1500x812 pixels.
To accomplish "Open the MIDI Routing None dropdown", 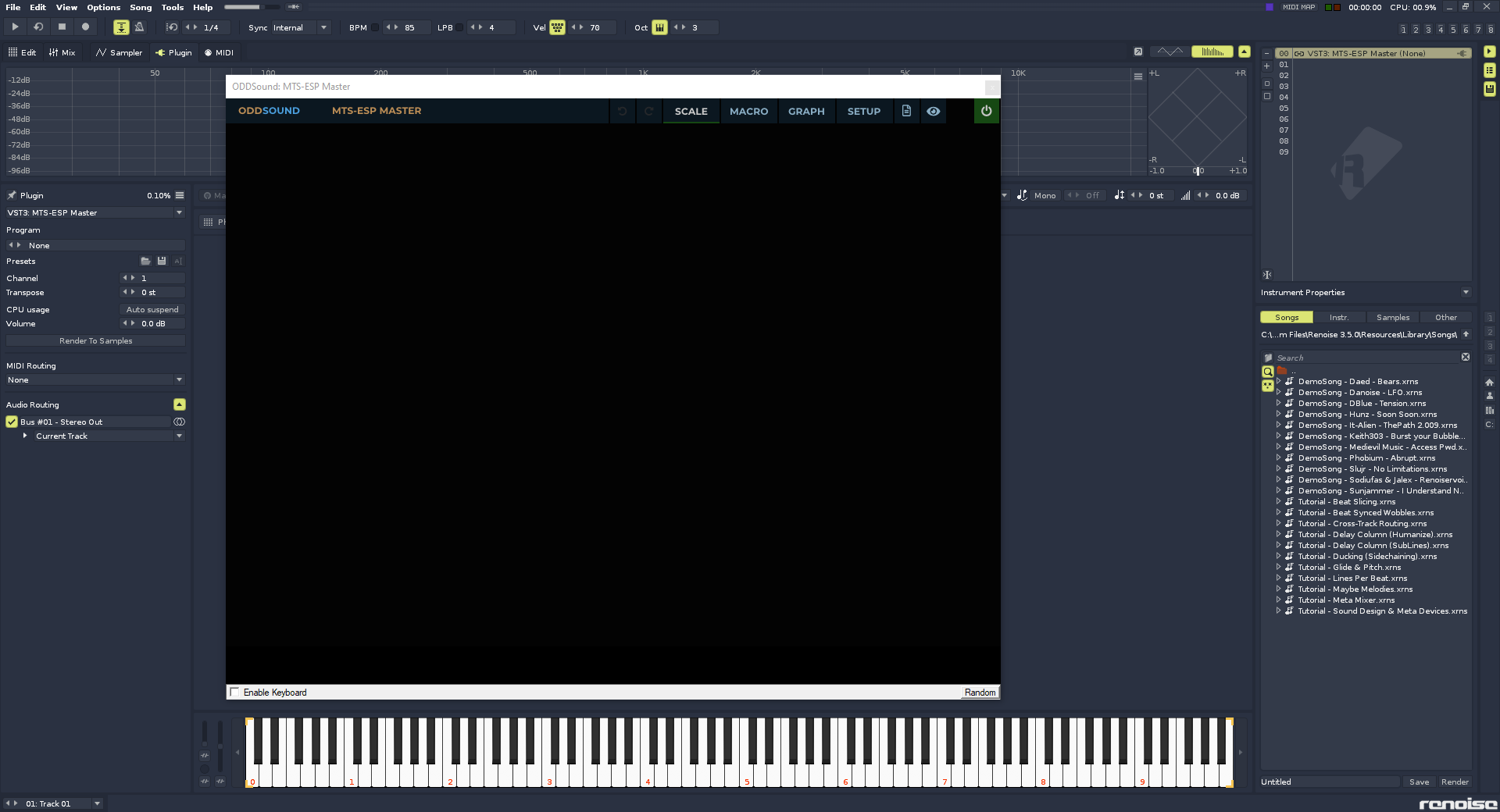I will tap(95, 379).
